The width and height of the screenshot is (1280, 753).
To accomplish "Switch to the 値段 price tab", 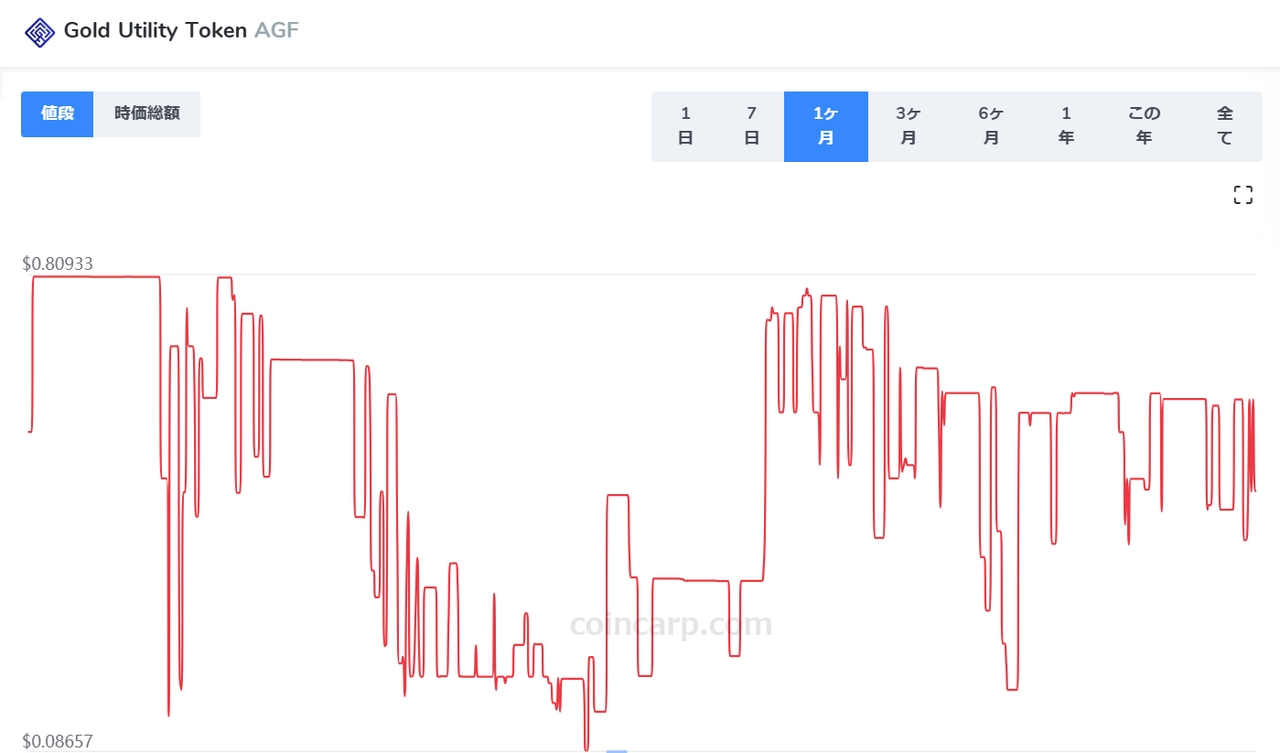I will pyautogui.click(x=57, y=114).
